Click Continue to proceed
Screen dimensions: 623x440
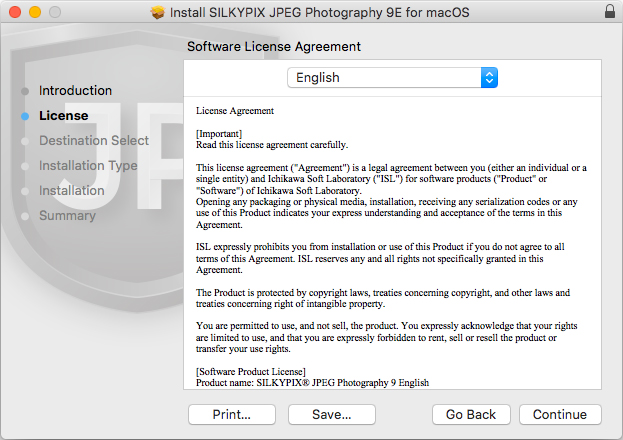coord(560,415)
